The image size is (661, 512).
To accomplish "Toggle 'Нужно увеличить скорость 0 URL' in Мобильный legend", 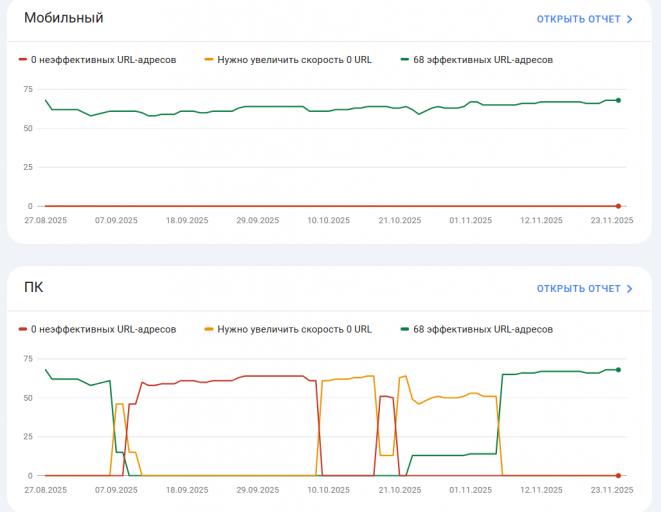I will [294, 59].
